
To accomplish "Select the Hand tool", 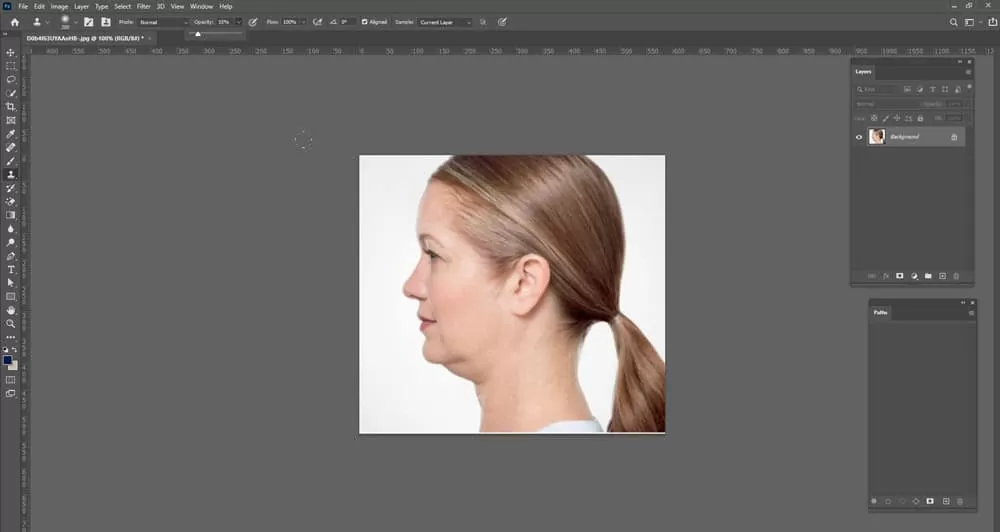I will click(10, 310).
